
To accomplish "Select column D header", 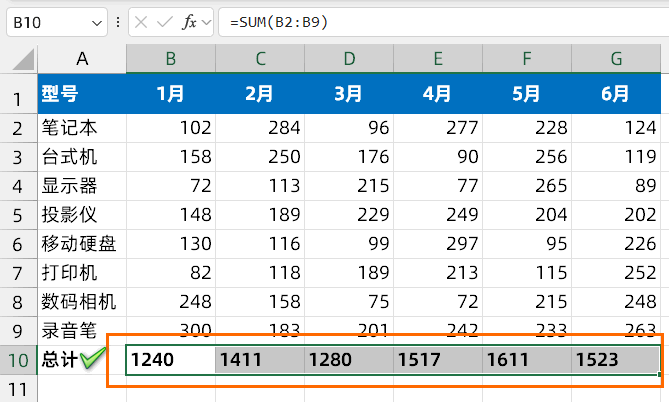I will click(x=349, y=59).
